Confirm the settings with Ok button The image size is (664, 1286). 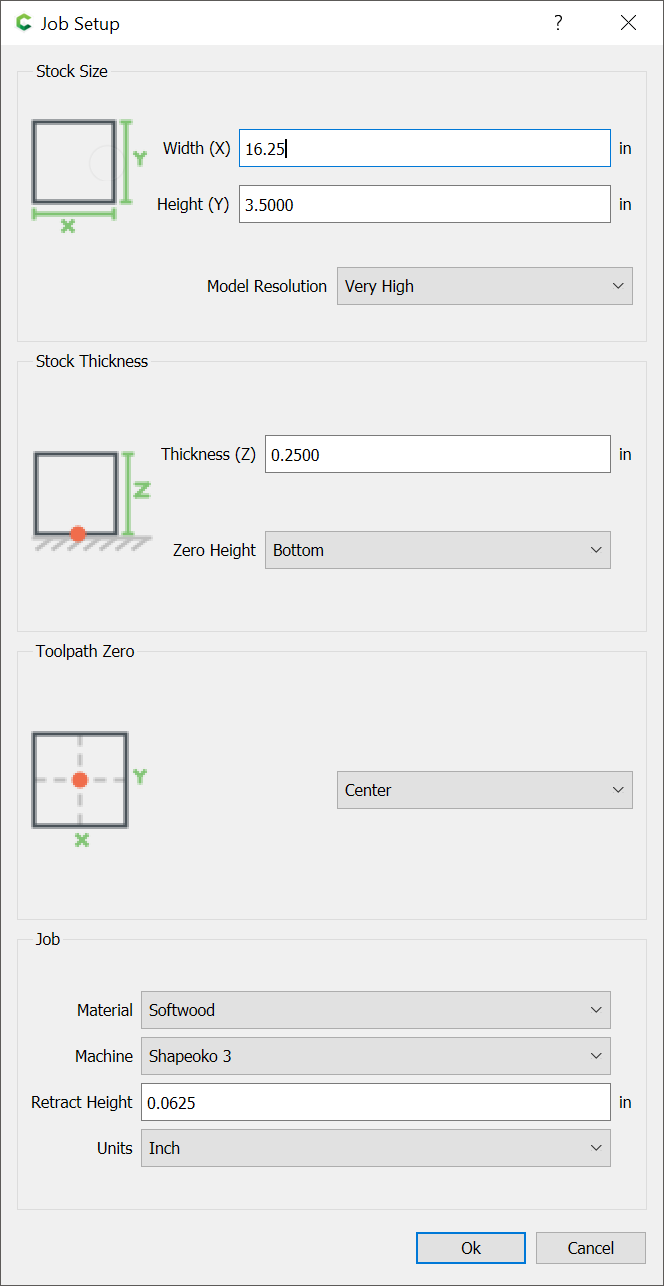click(x=471, y=1248)
